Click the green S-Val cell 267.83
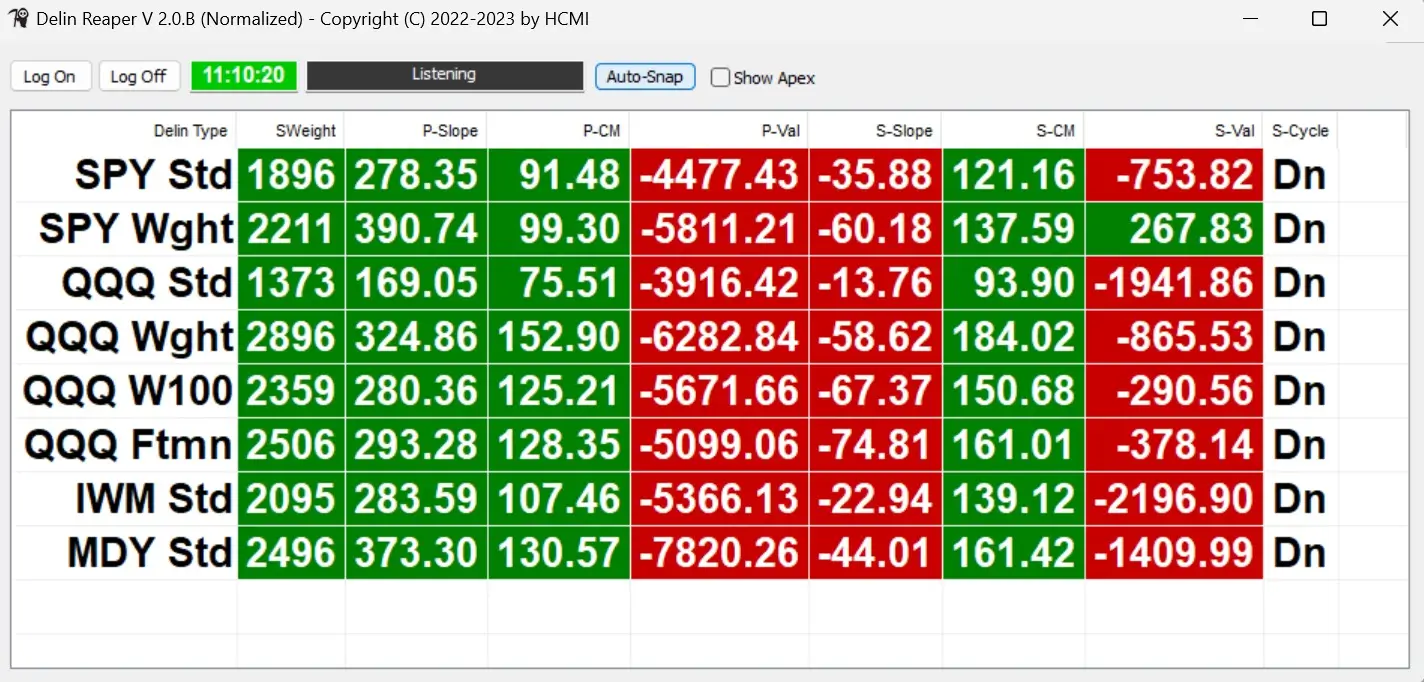Image resolution: width=1424 pixels, height=682 pixels. click(x=1173, y=229)
